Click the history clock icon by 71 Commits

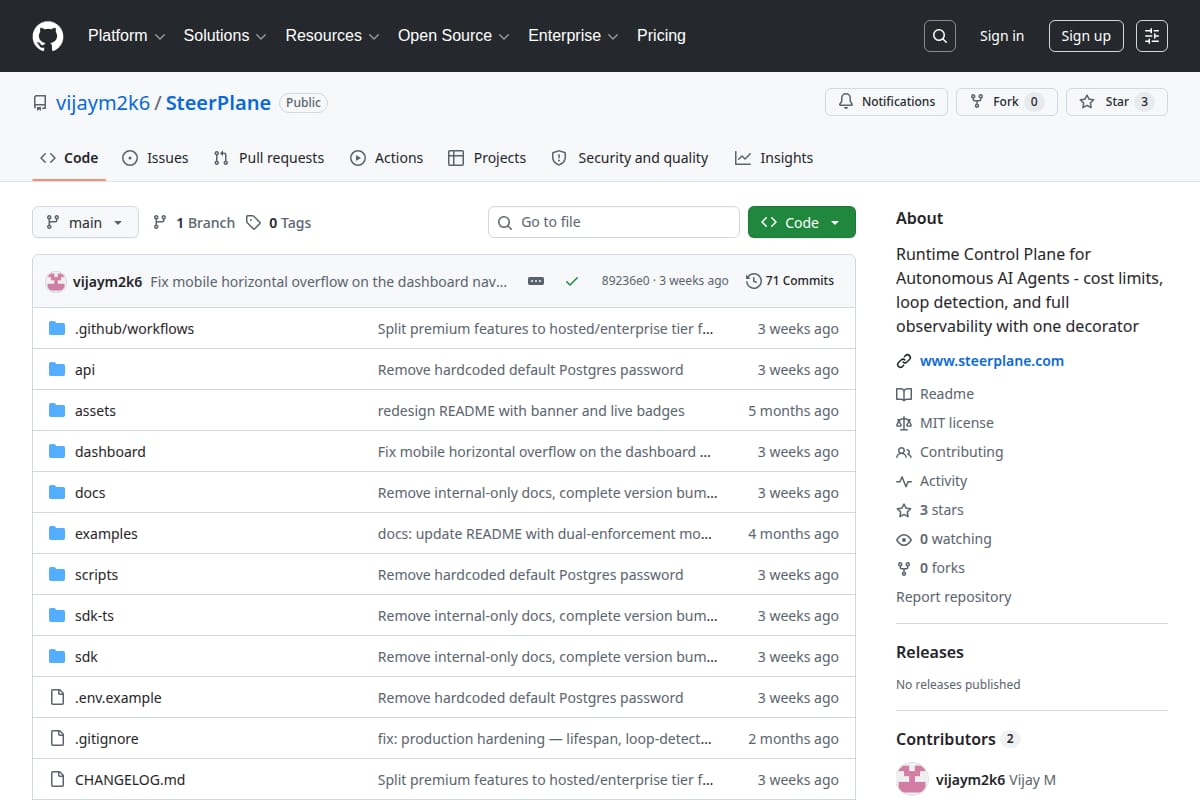(x=753, y=281)
